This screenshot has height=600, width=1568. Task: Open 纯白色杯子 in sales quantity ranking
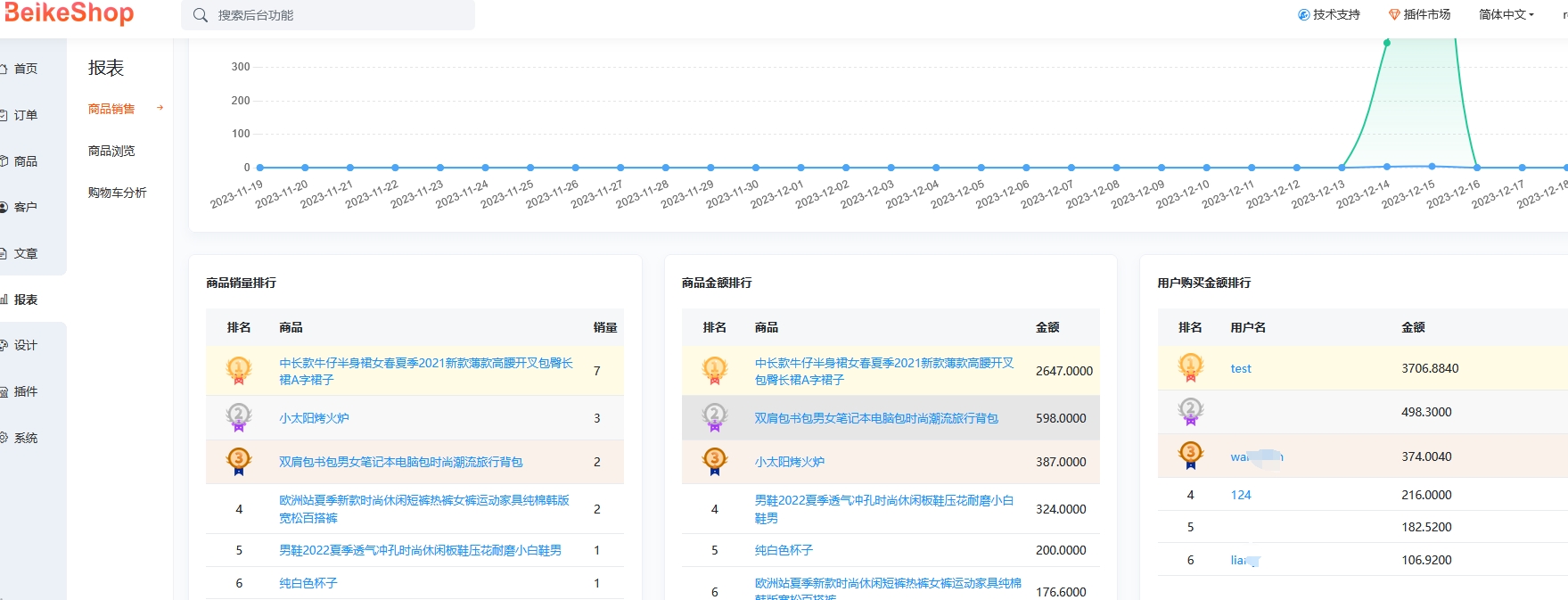[x=308, y=583]
